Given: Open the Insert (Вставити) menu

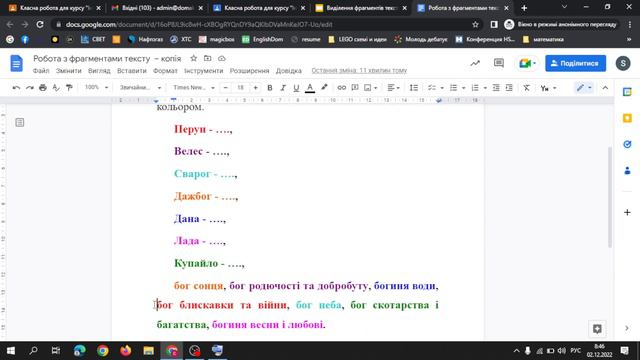Looking at the screenshot, I should (131, 71).
